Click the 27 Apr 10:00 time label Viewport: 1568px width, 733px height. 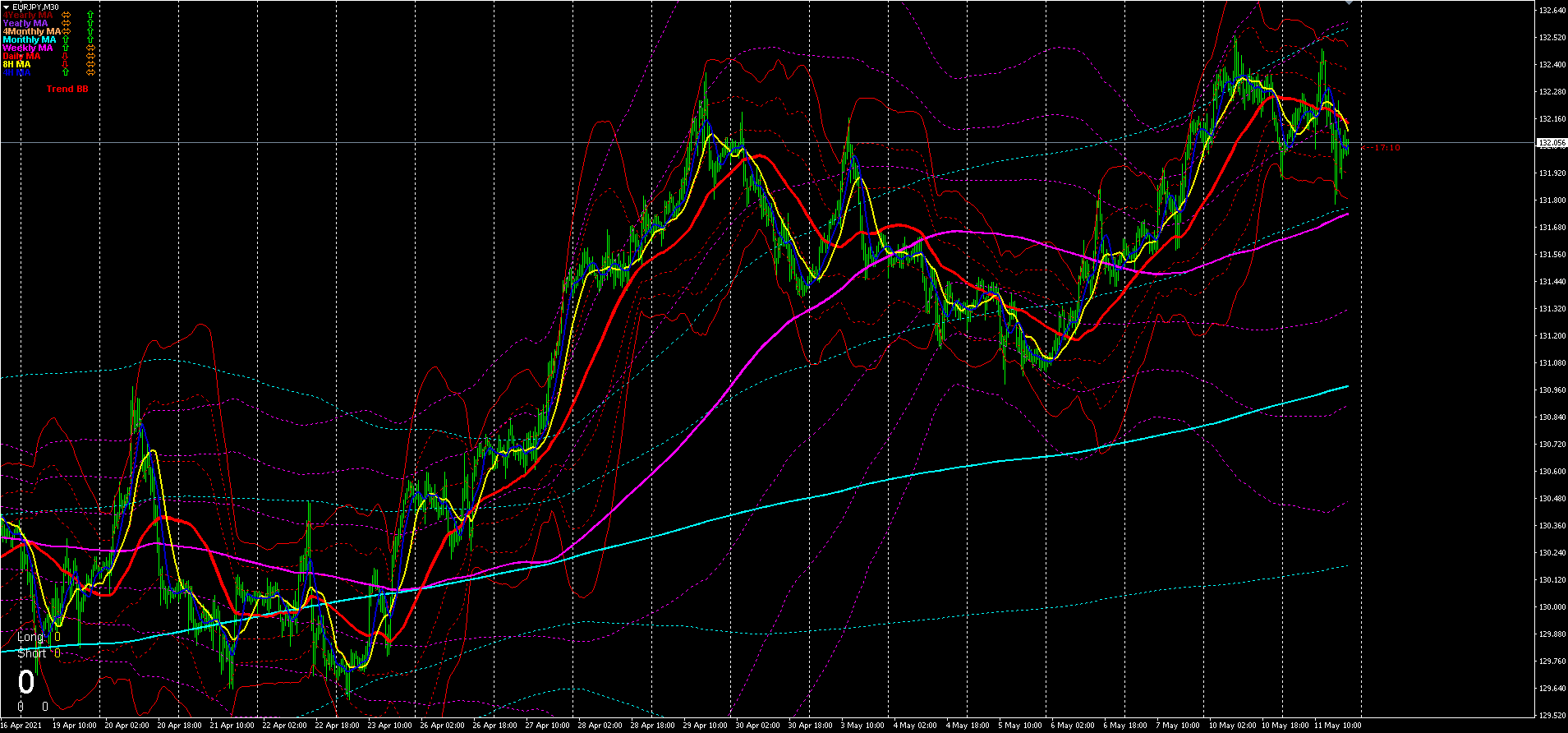[548, 726]
